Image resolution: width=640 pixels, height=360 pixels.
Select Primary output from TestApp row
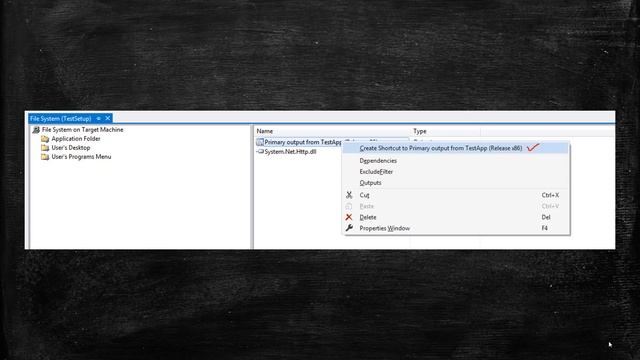pos(302,142)
